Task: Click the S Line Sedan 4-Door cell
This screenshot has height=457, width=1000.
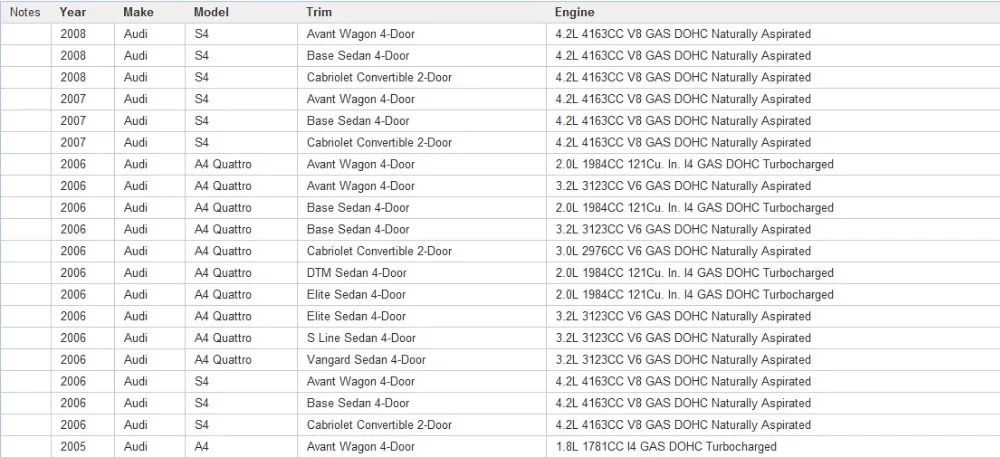Action: tap(422, 338)
